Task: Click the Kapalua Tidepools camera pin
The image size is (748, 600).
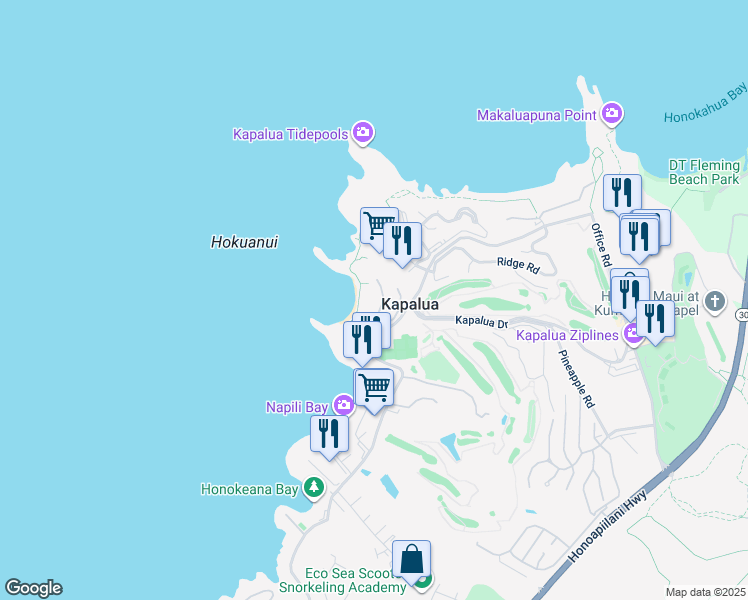Action: pos(363,132)
